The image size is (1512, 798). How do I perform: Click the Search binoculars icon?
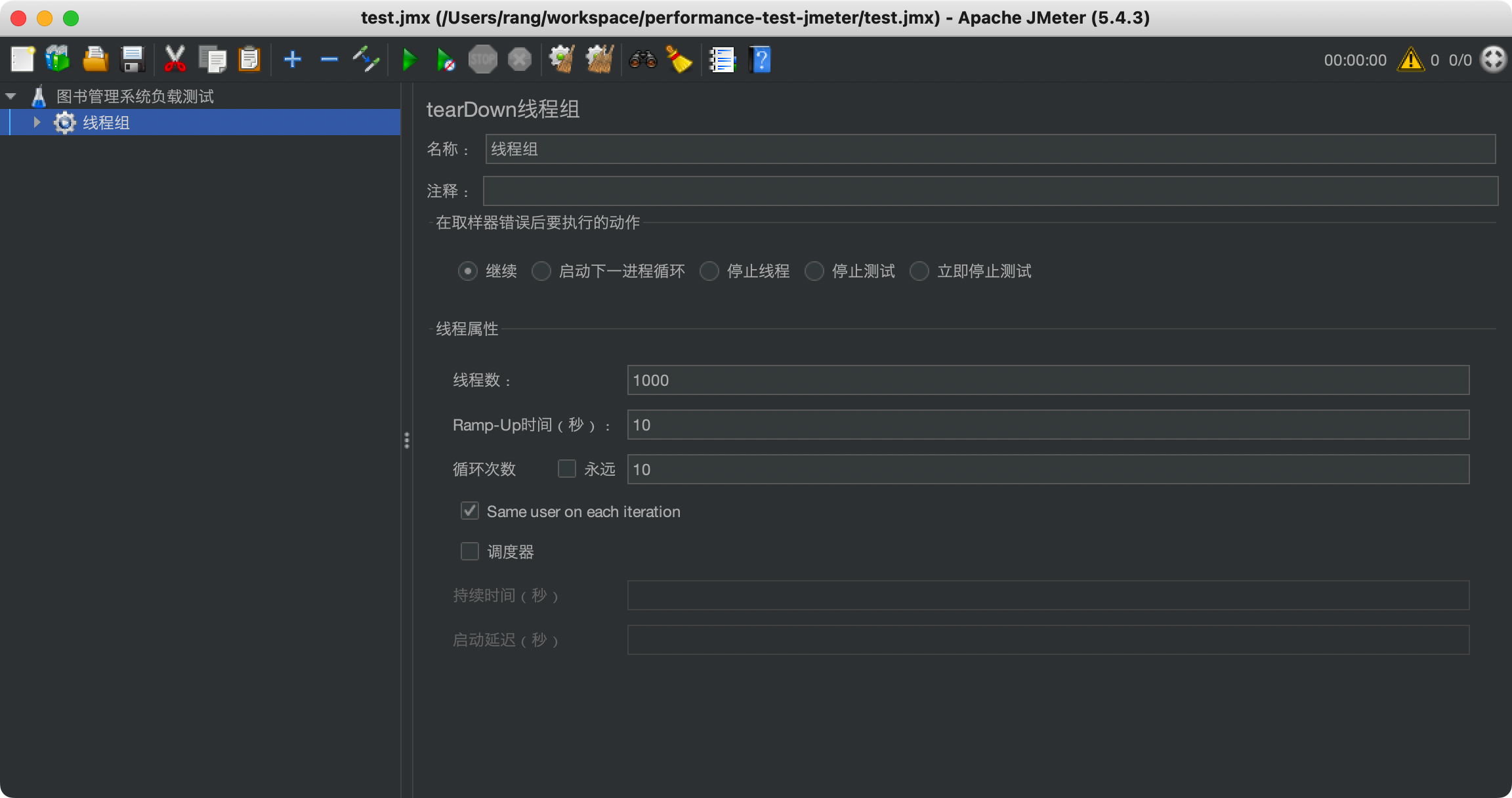[642, 60]
